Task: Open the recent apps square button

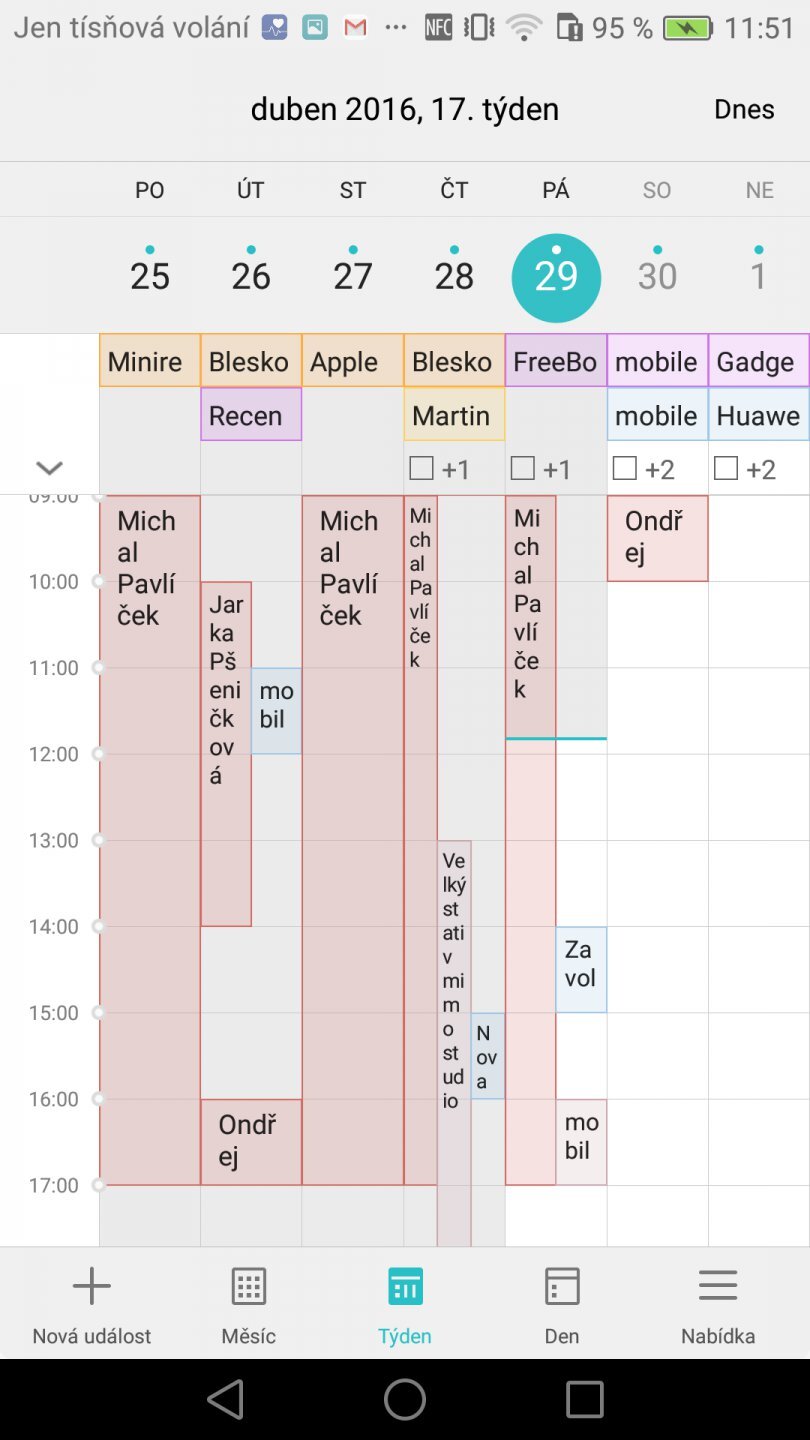Action: 584,1400
